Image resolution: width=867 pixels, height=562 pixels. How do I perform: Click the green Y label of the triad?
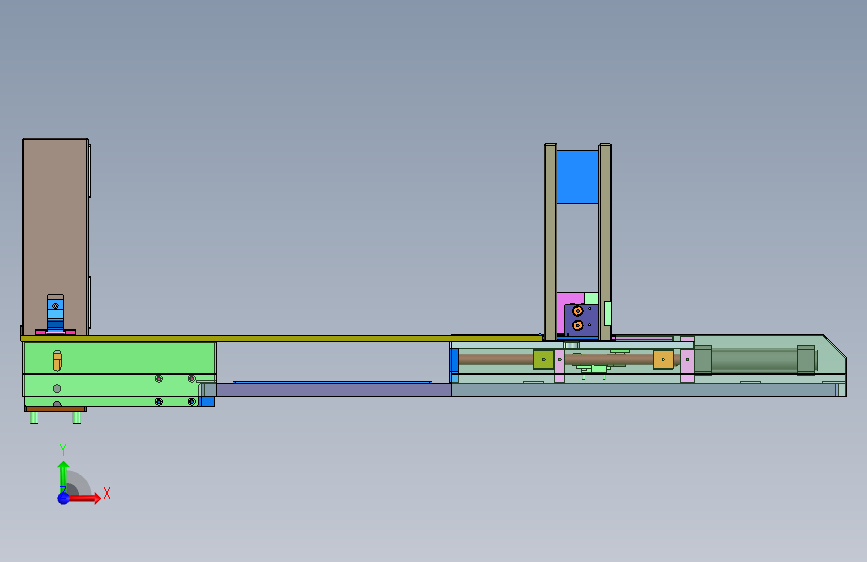[63, 450]
